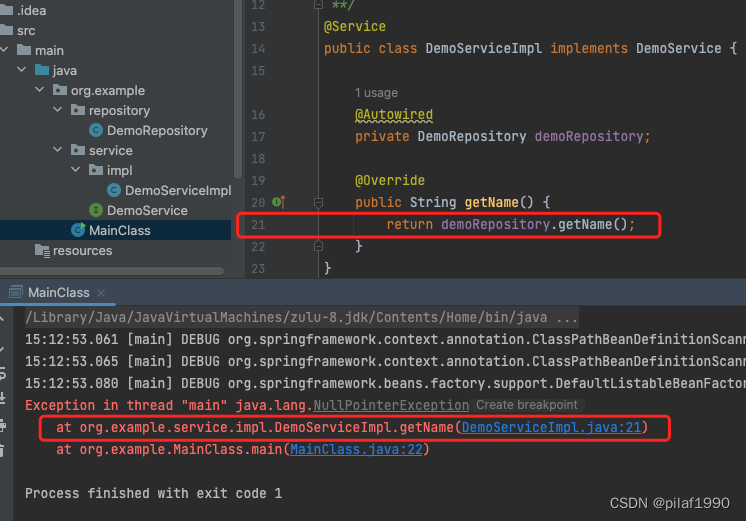Click the 15:12:53.080 DEBUG log line
This screenshot has height=521, width=746.
point(385,383)
